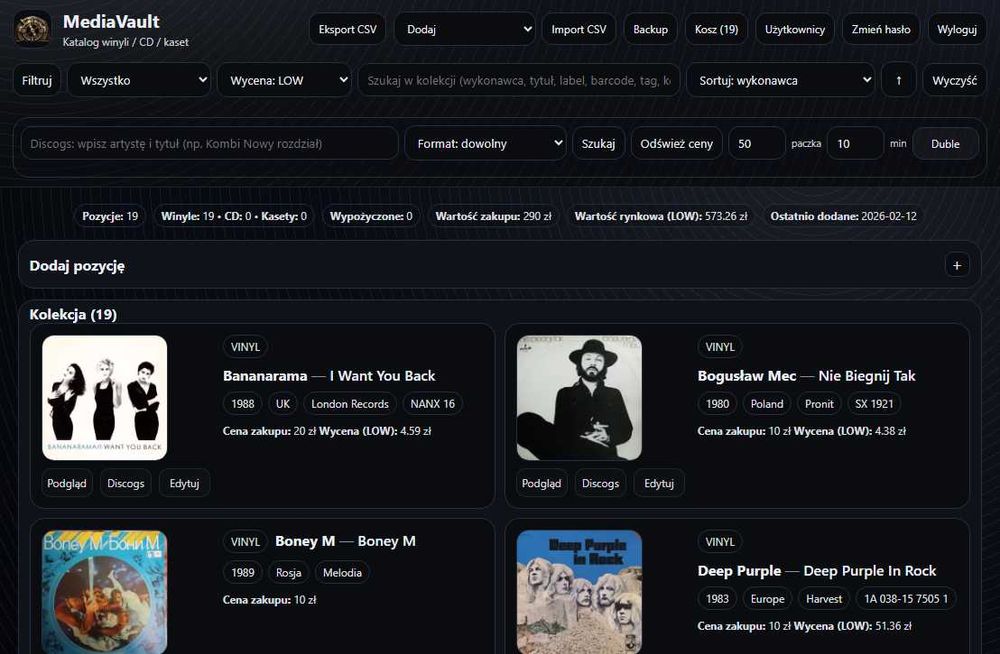Open Użytkownicy management
The width and height of the screenshot is (1000, 654).
click(x=795, y=29)
